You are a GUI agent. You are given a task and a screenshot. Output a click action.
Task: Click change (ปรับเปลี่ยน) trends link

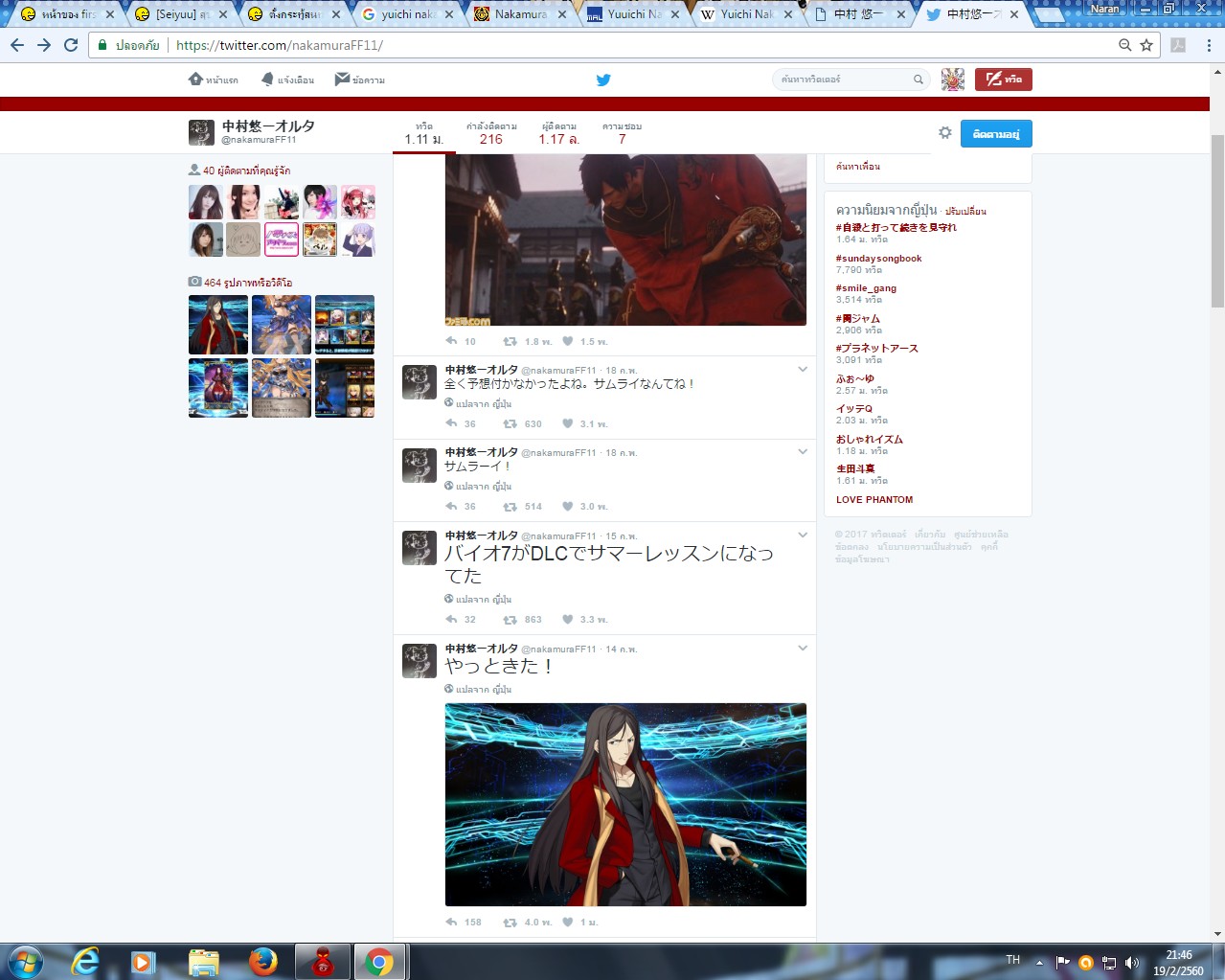(x=965, y=211)
